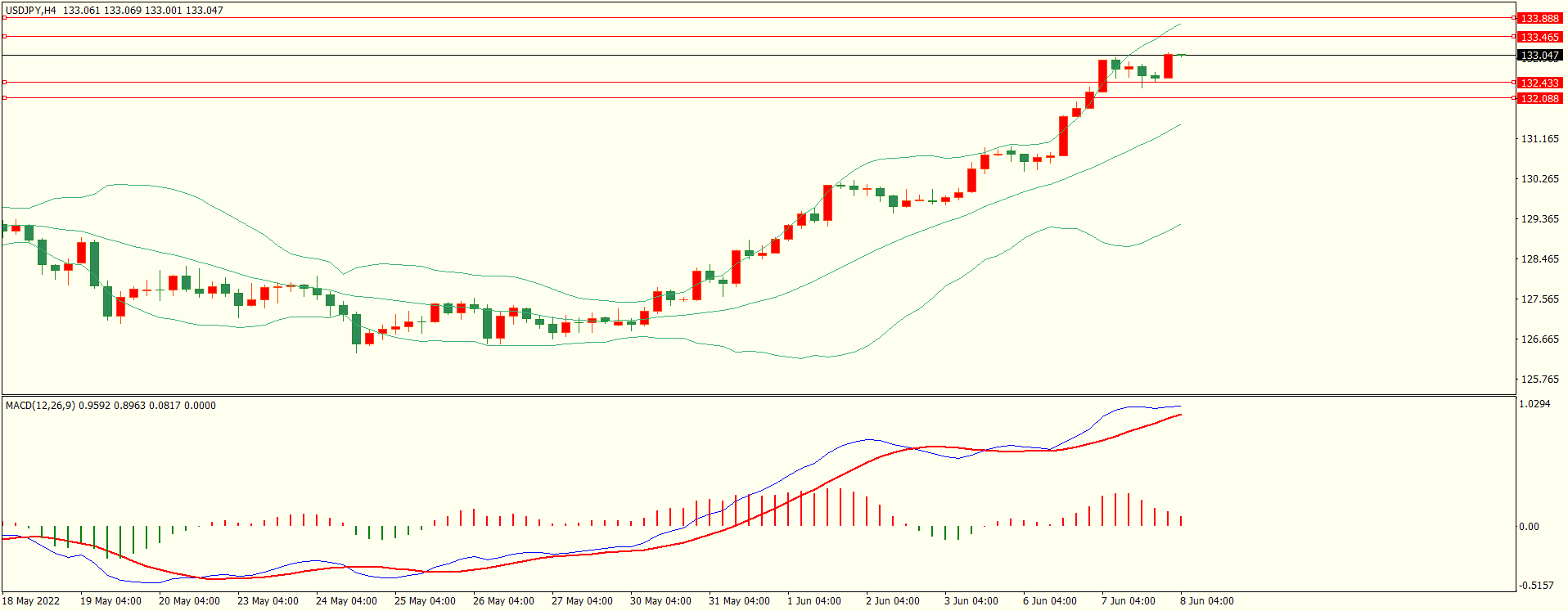Click the 26 May 04:00 time label
Screen dimensions: 1568x611
click(503, 601)
